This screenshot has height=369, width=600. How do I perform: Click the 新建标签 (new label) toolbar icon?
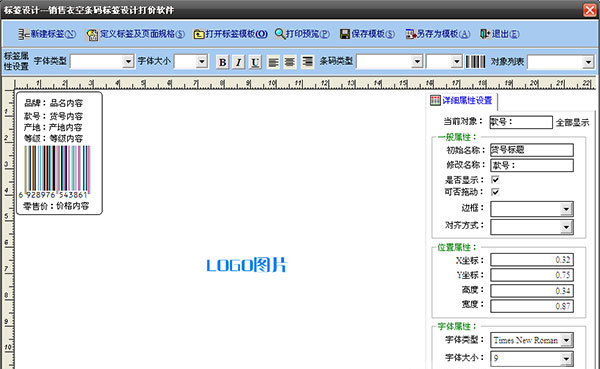pyautogui.click(x=23, y=34)
